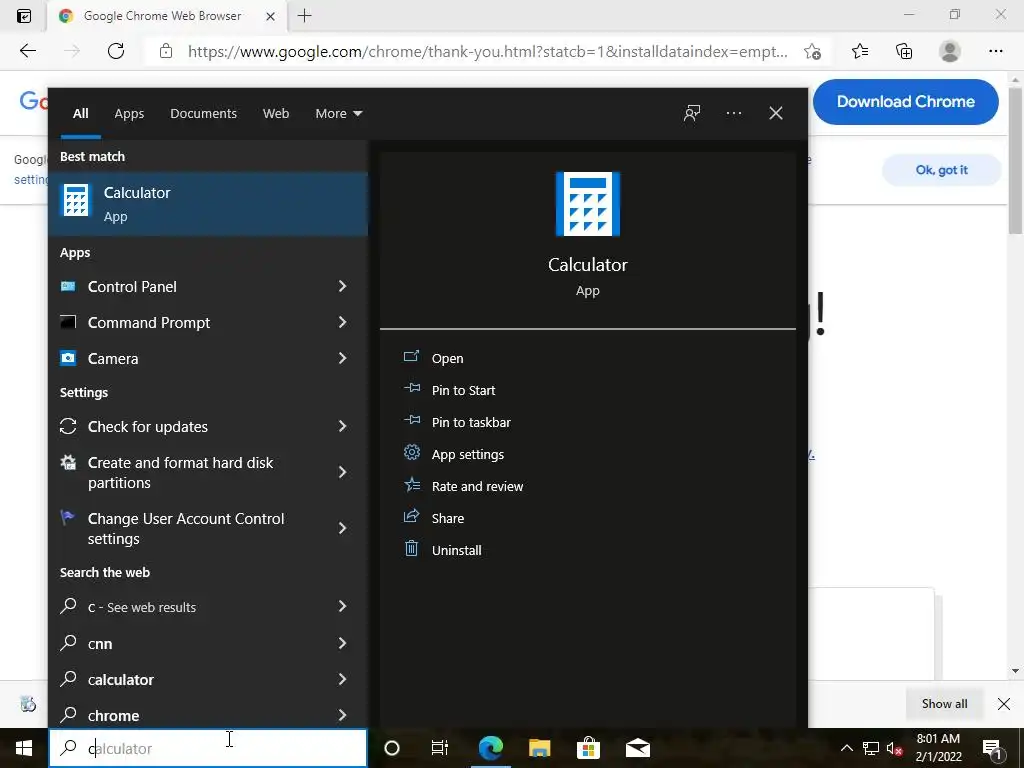Click the browser Back arrow
Image resolution: width=1024 pixels, height=768 pixels.
coord(27,51)
